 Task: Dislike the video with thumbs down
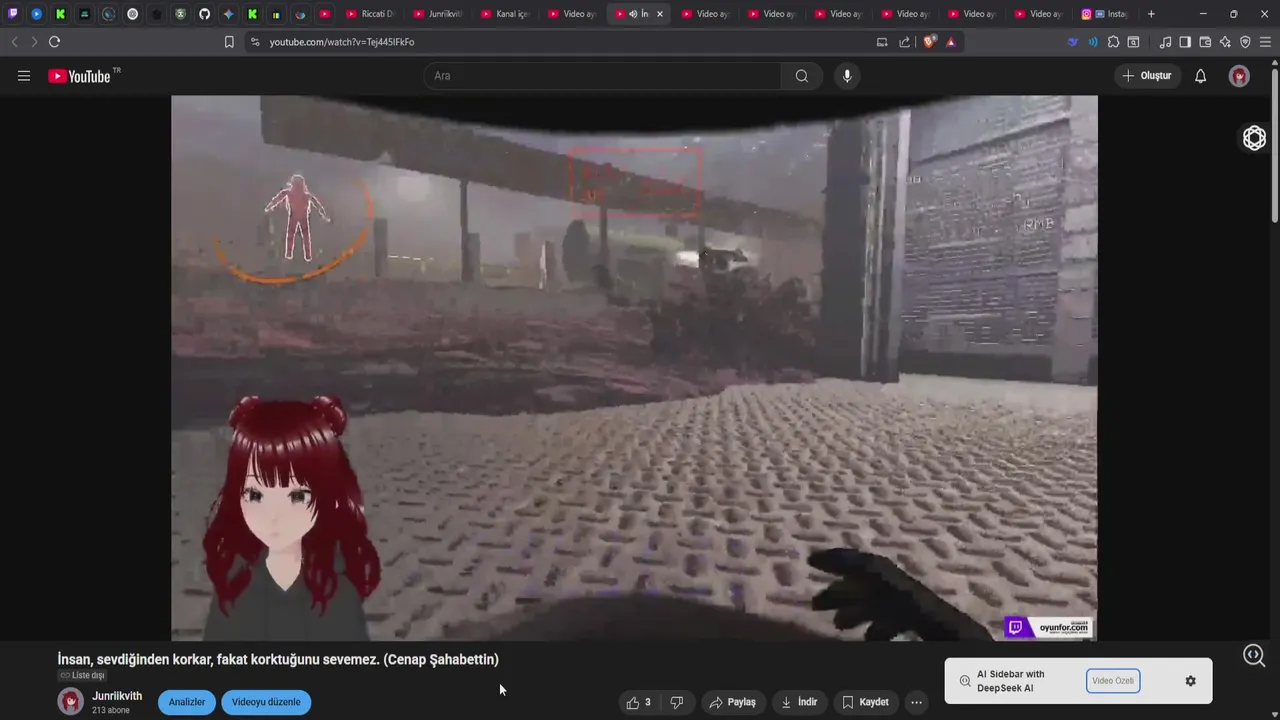677,702
